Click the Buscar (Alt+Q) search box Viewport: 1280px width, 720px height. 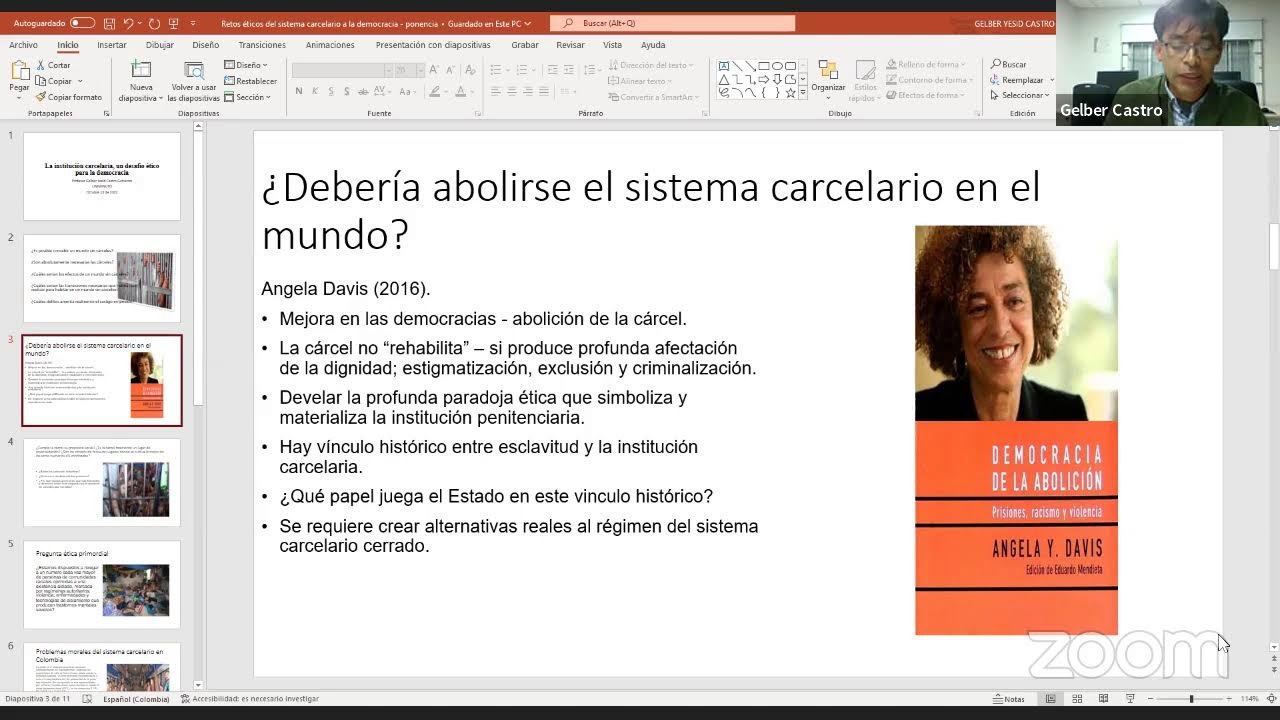pos(673,23)
